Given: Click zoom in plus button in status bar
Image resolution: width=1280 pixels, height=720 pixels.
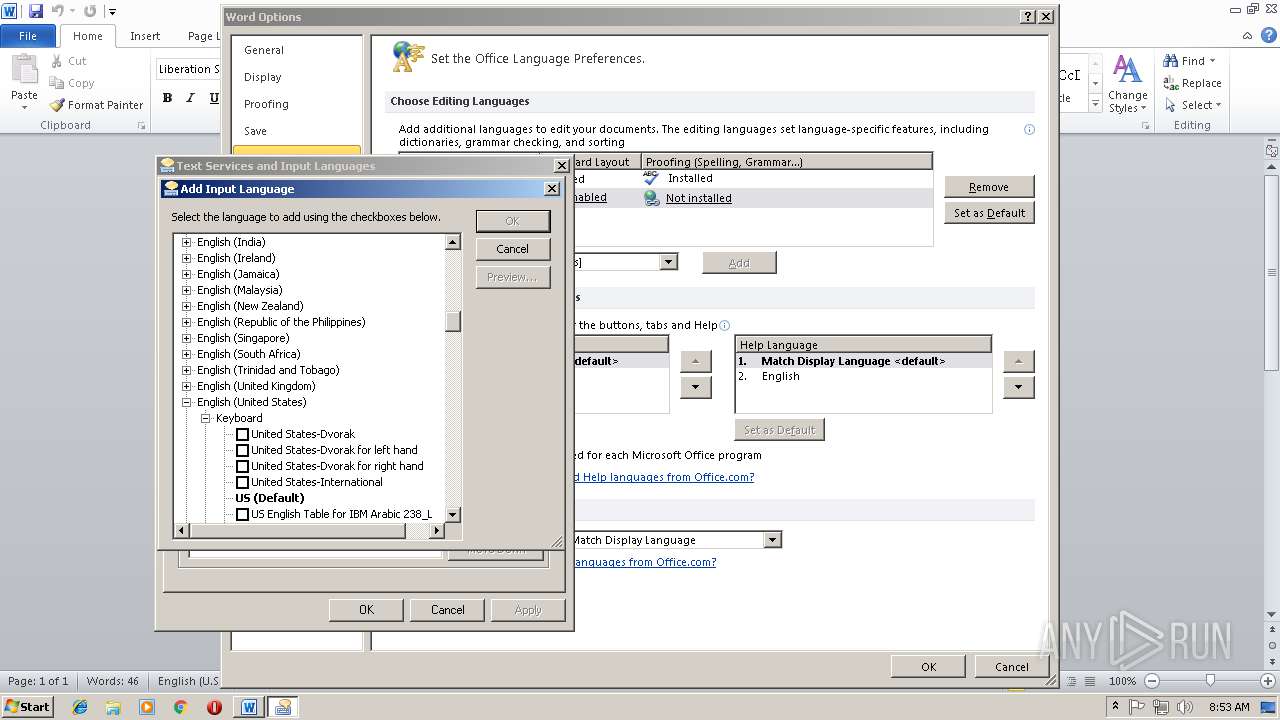Looking at the screenshot, I should [x=1269, y=681].
